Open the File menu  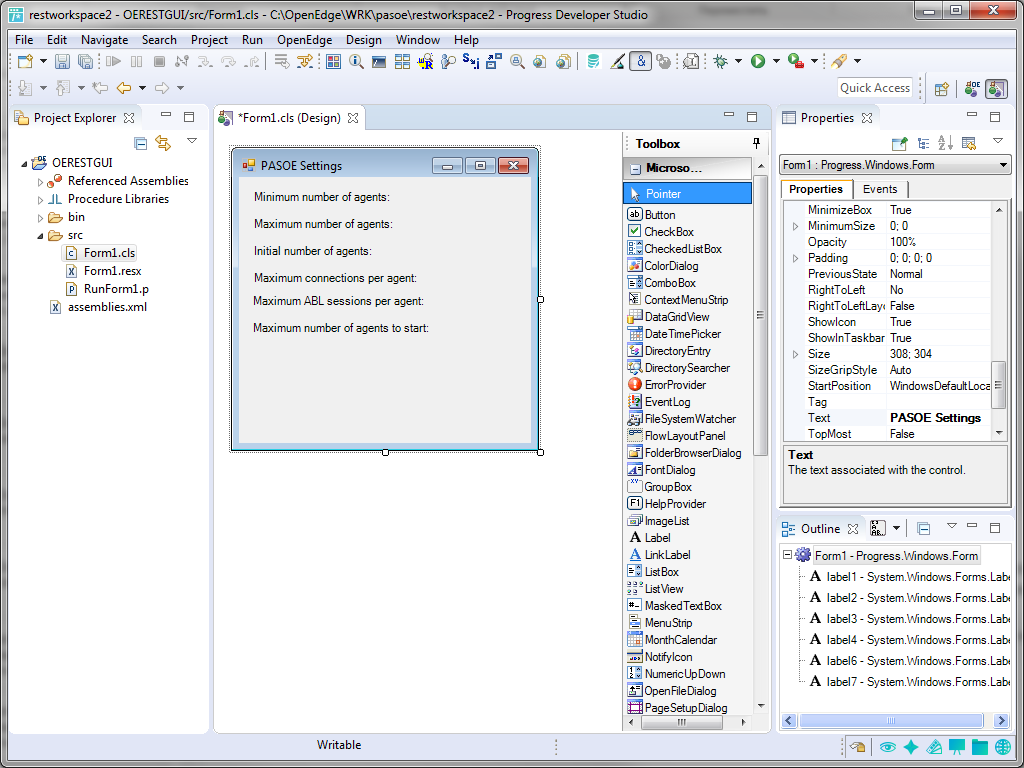(24, 40)
